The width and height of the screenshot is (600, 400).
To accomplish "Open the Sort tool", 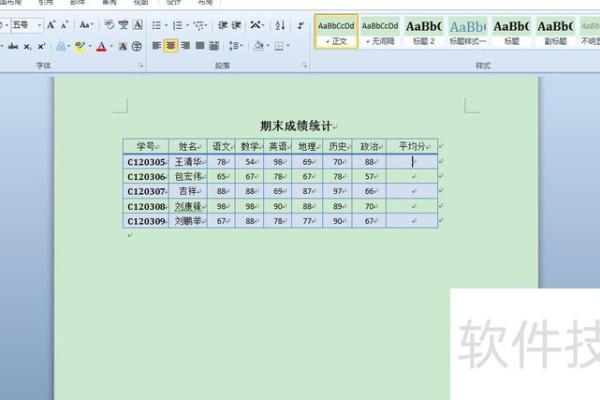I will (x=280, y=26).
